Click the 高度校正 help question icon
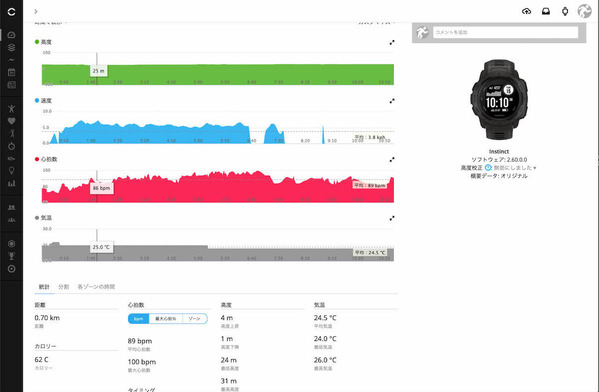599x392 pixels. (488, 168)
